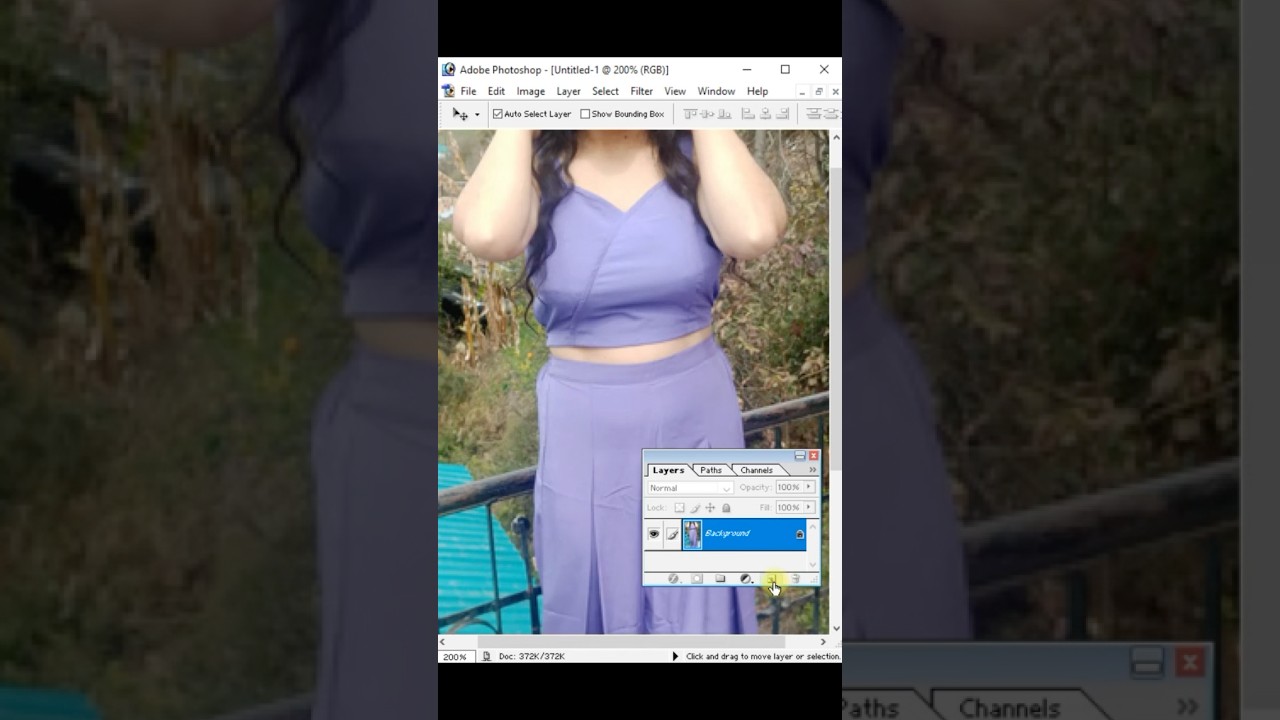The image size is (1280, 720).
Task: Click the Create new set folder icon
Action: 720,579
